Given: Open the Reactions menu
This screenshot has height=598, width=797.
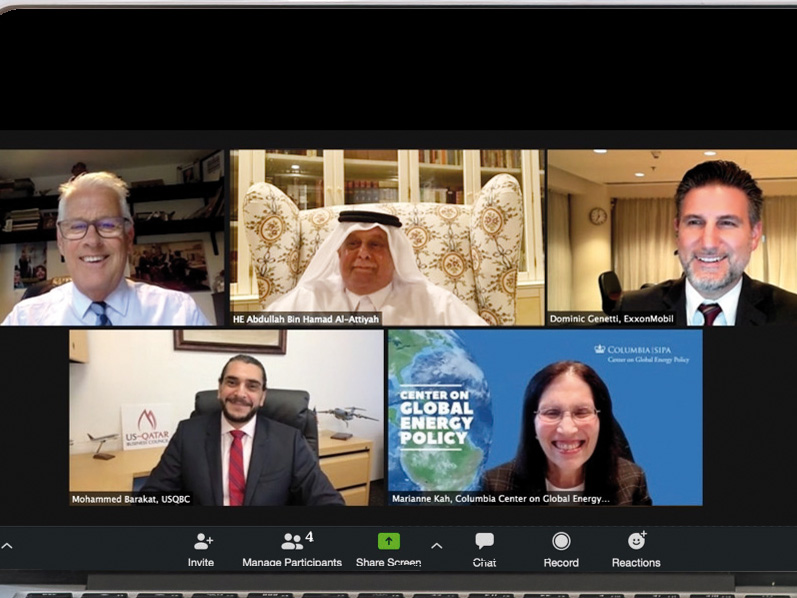Looking at the screenshot, I should coord(636,549).
